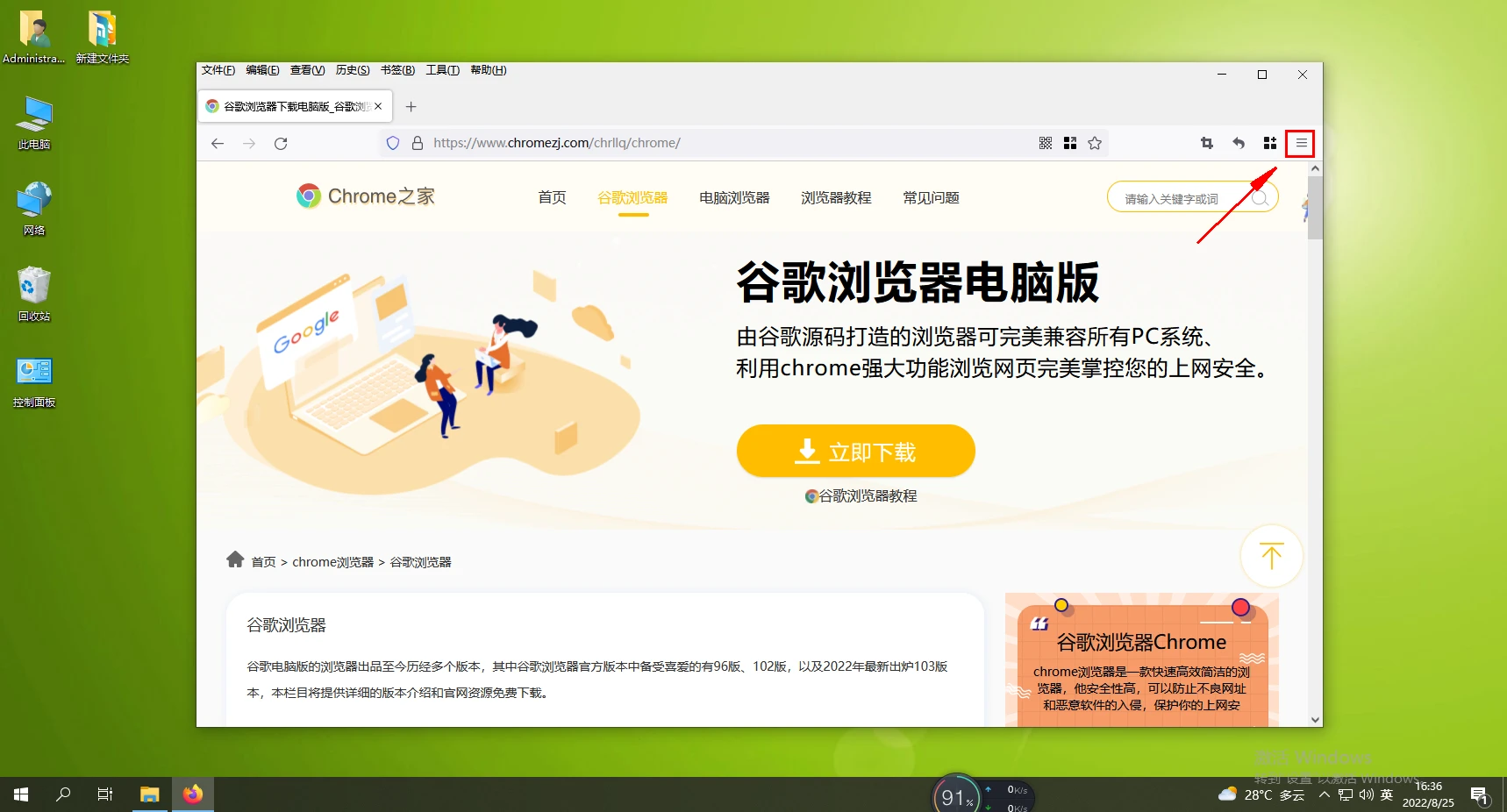The image size is (1507, 812).
Task: Click 首页 in the breadcrumb
Action: [x=263, y=562]
